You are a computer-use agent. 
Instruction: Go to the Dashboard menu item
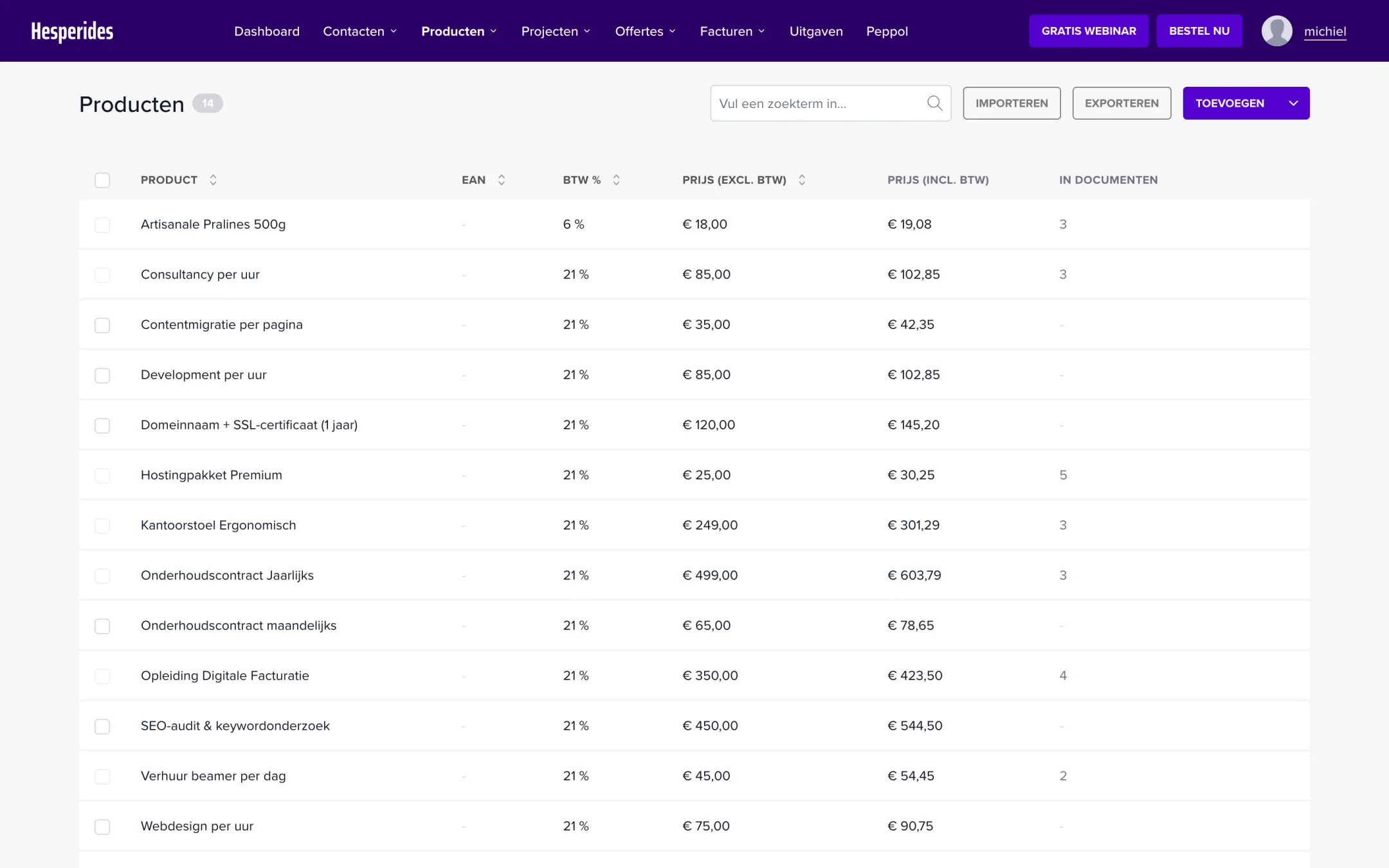267,31
